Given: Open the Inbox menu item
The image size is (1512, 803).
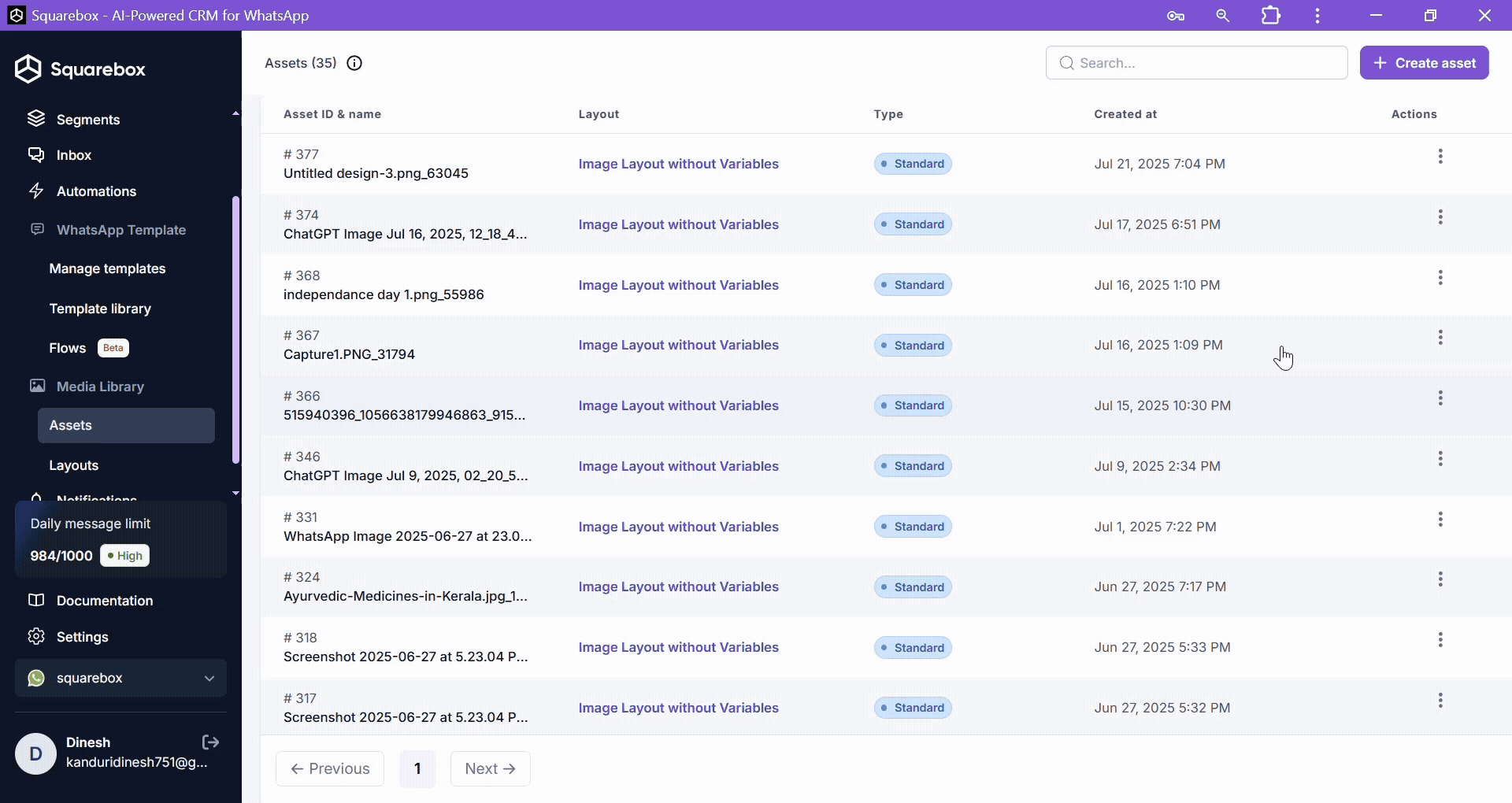Looking at the screenshot, I should (x=73, y=155).
